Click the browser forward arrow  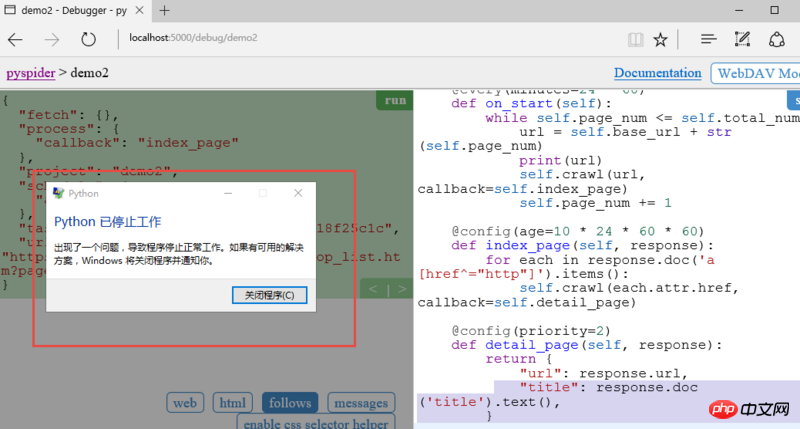[52, 40]
